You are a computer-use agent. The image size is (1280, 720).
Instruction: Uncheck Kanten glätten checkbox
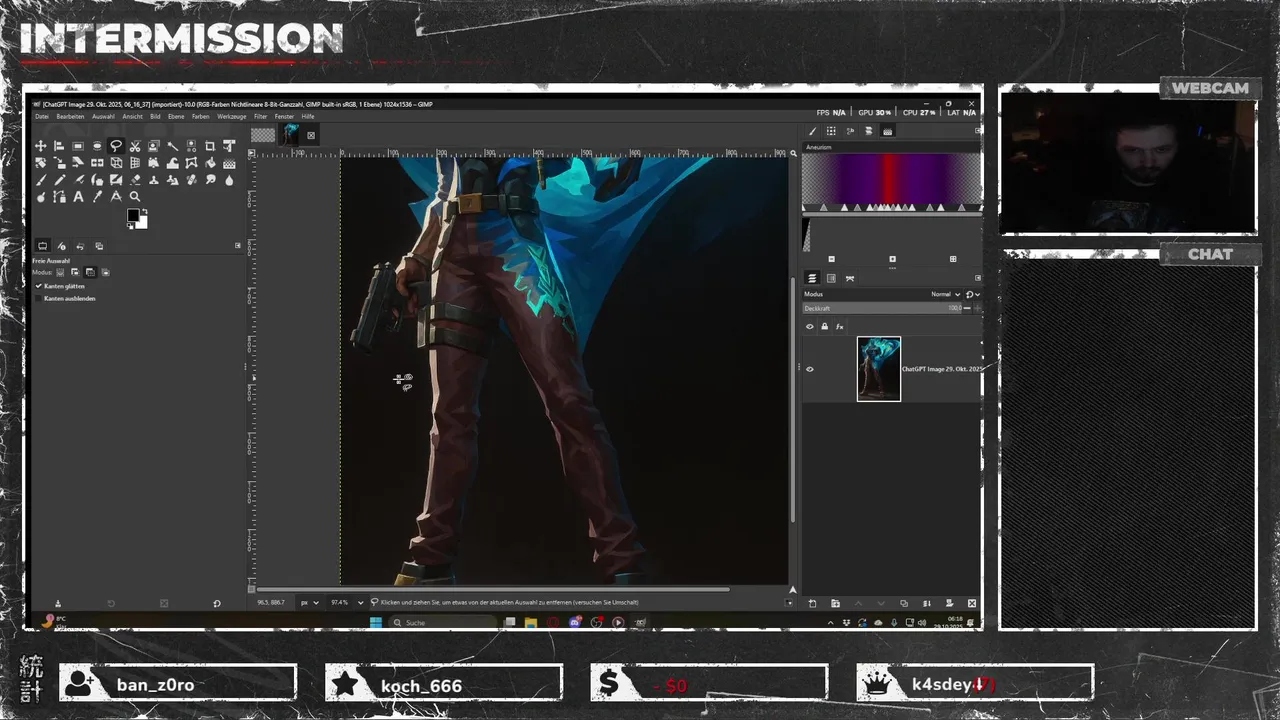[x=38, y=286]
